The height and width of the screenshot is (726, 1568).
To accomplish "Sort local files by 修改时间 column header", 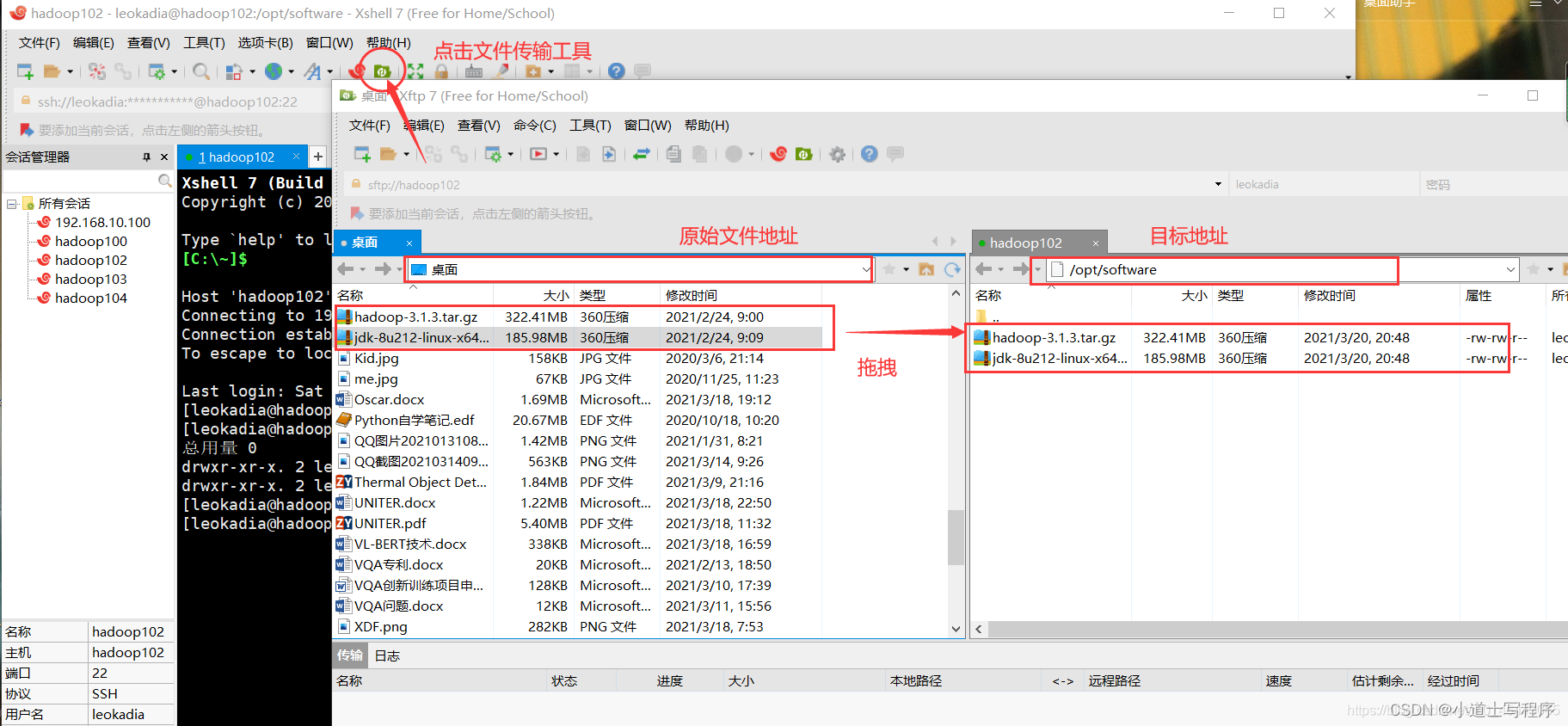I will pyautogui.click(x=692, y=295).
